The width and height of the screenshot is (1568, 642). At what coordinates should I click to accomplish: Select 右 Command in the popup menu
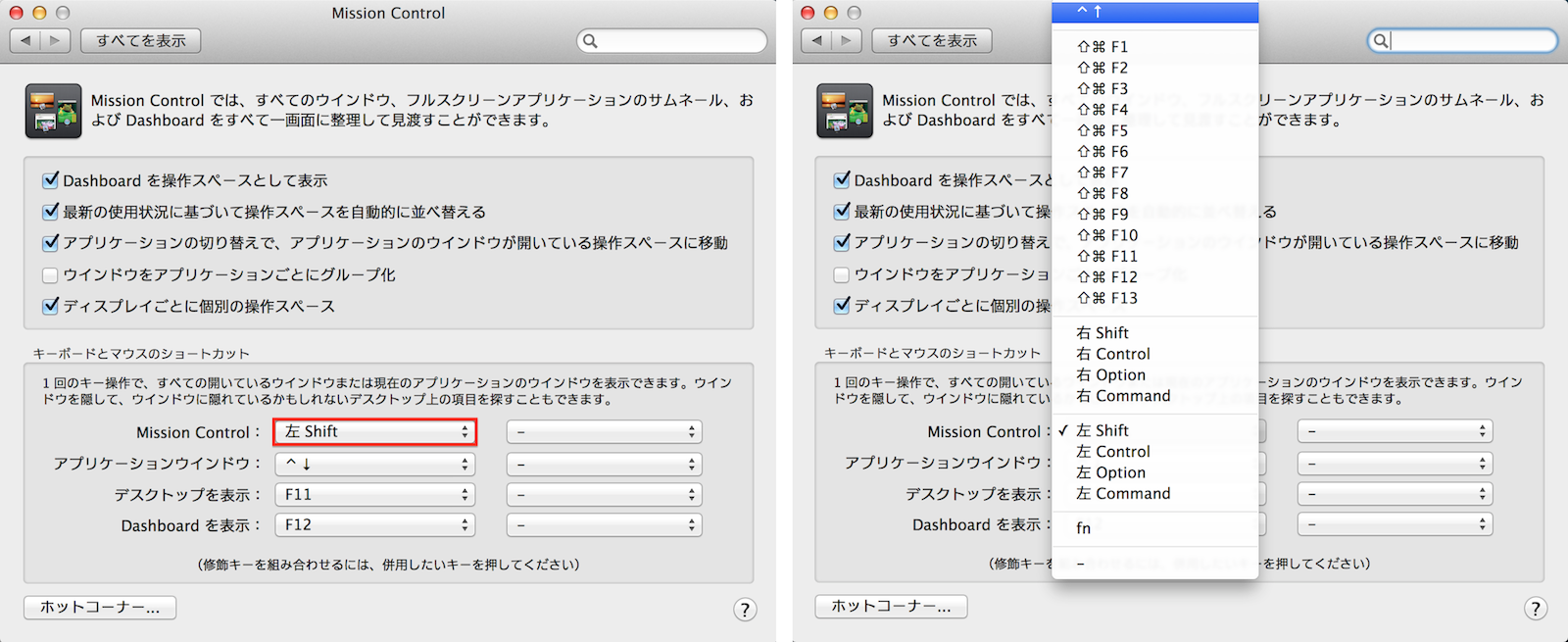(x=1154, y=396)
